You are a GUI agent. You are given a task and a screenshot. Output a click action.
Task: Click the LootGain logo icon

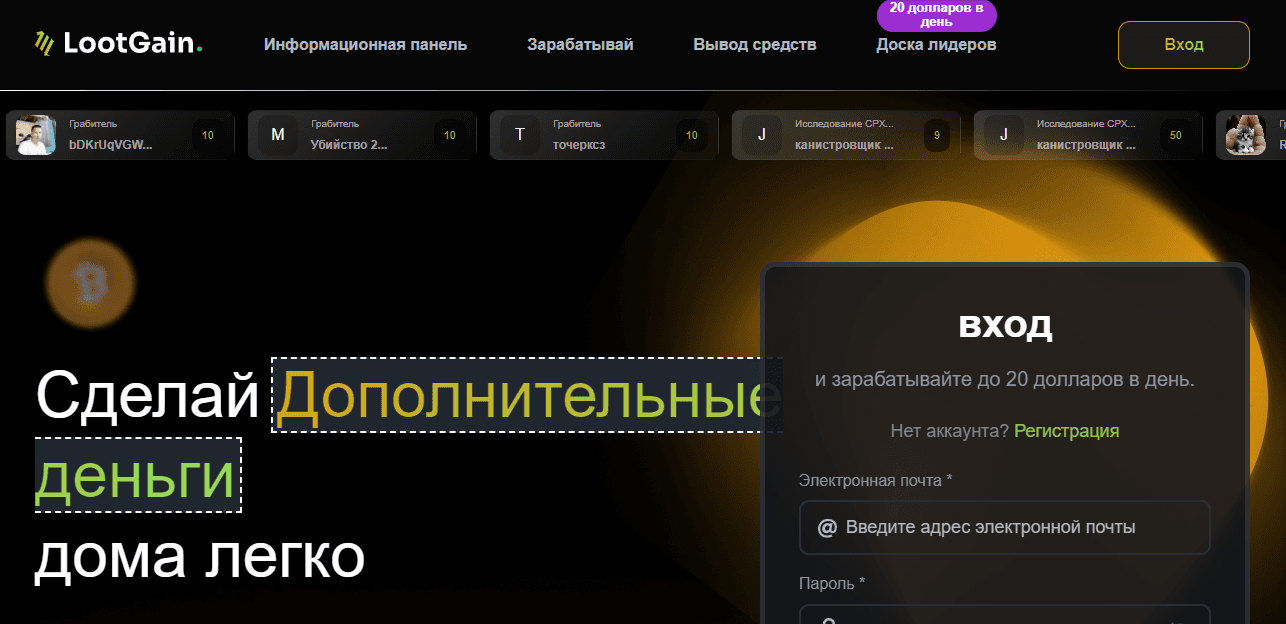tap(42, 42)
